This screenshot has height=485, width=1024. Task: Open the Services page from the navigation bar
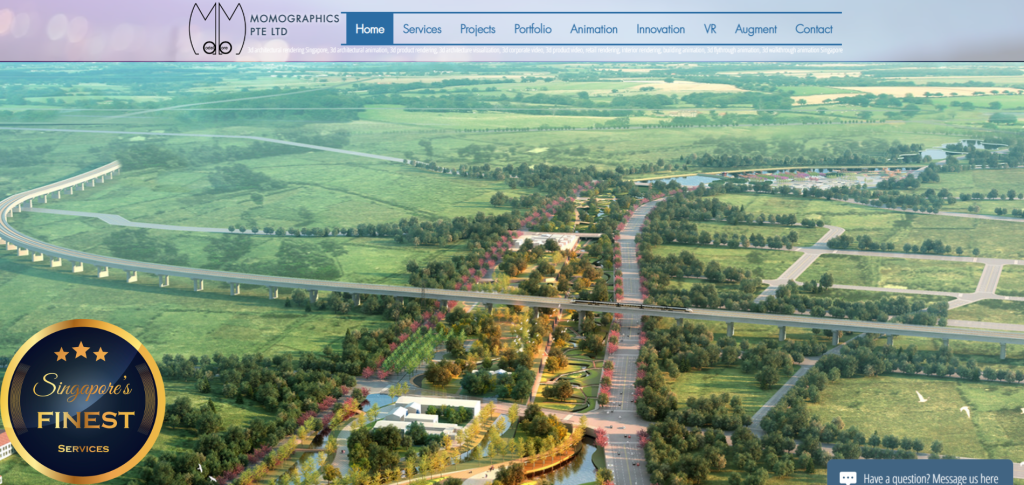[422, 29]
